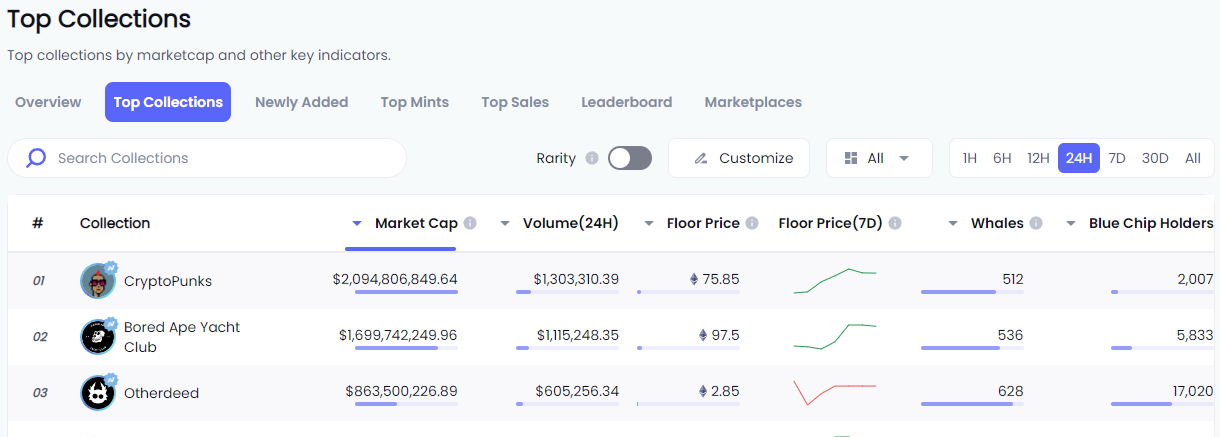The height and width of the screenshot is (437, 1220).
Task: Select the 7D time range
Action: 1117,158
